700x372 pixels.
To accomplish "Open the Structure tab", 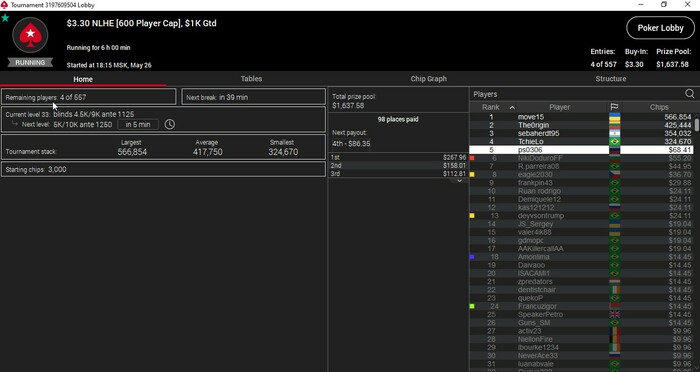I will [611, 79].
